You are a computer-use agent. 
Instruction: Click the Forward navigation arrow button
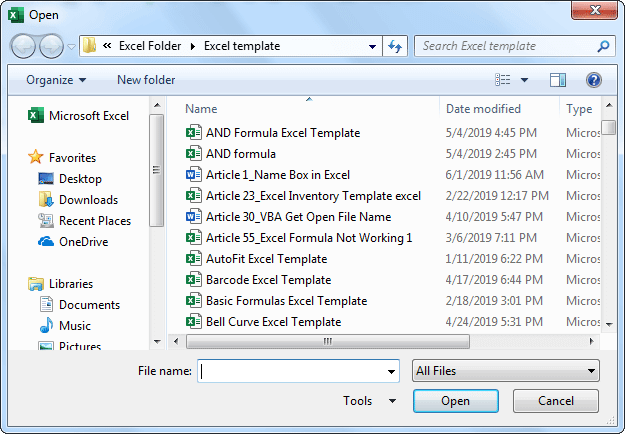pyautogui.click(x=51, y=46)
